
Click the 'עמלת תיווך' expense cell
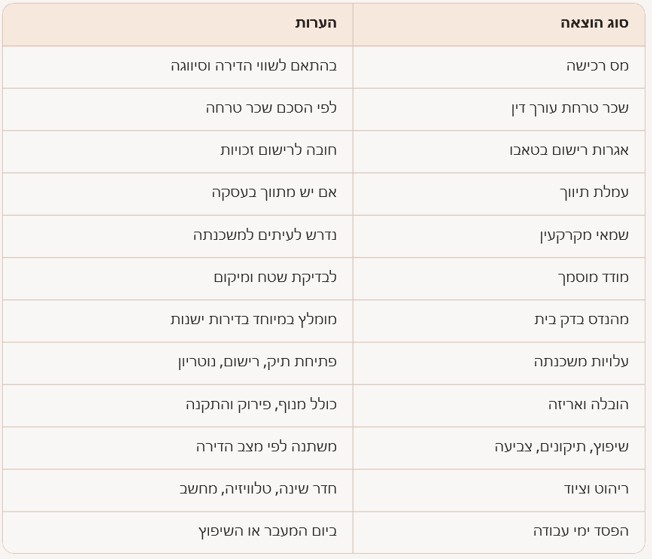(594, 192)
